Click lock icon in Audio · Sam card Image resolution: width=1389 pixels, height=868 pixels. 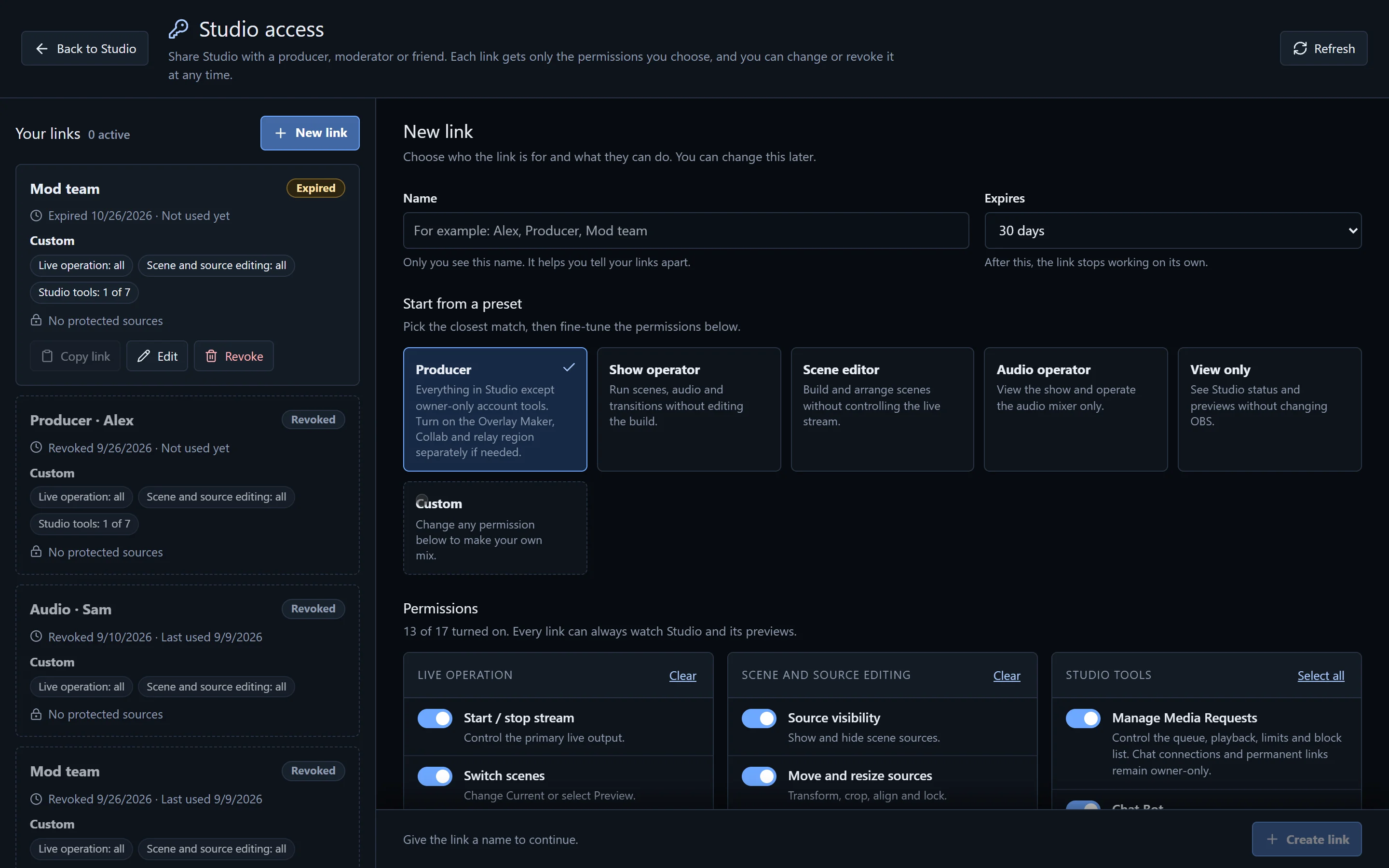click(x=36, y=714)
